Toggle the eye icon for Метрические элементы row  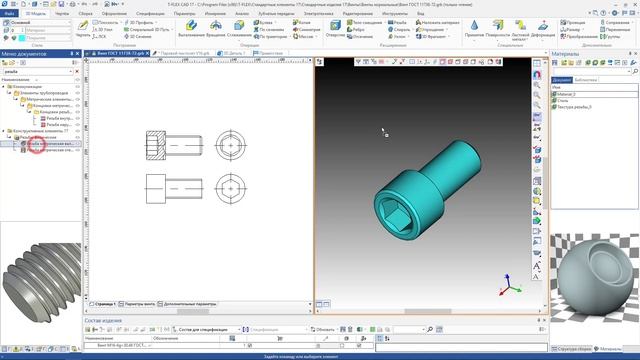78,99
